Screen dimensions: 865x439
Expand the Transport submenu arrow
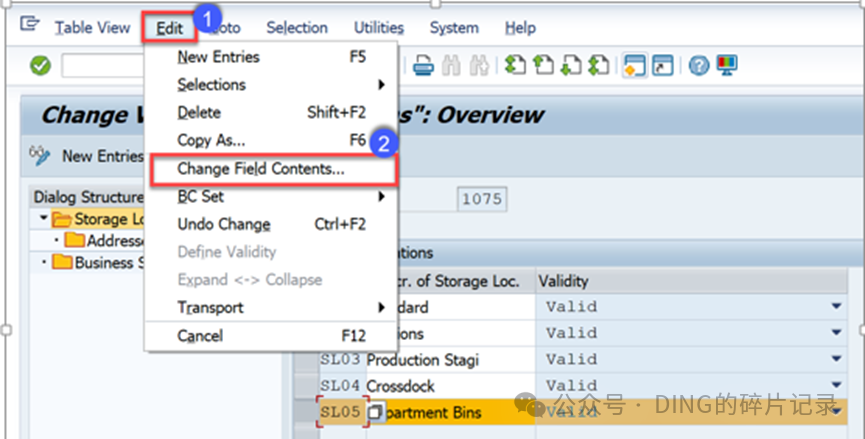pyautogui.click(x=381, y=308)
